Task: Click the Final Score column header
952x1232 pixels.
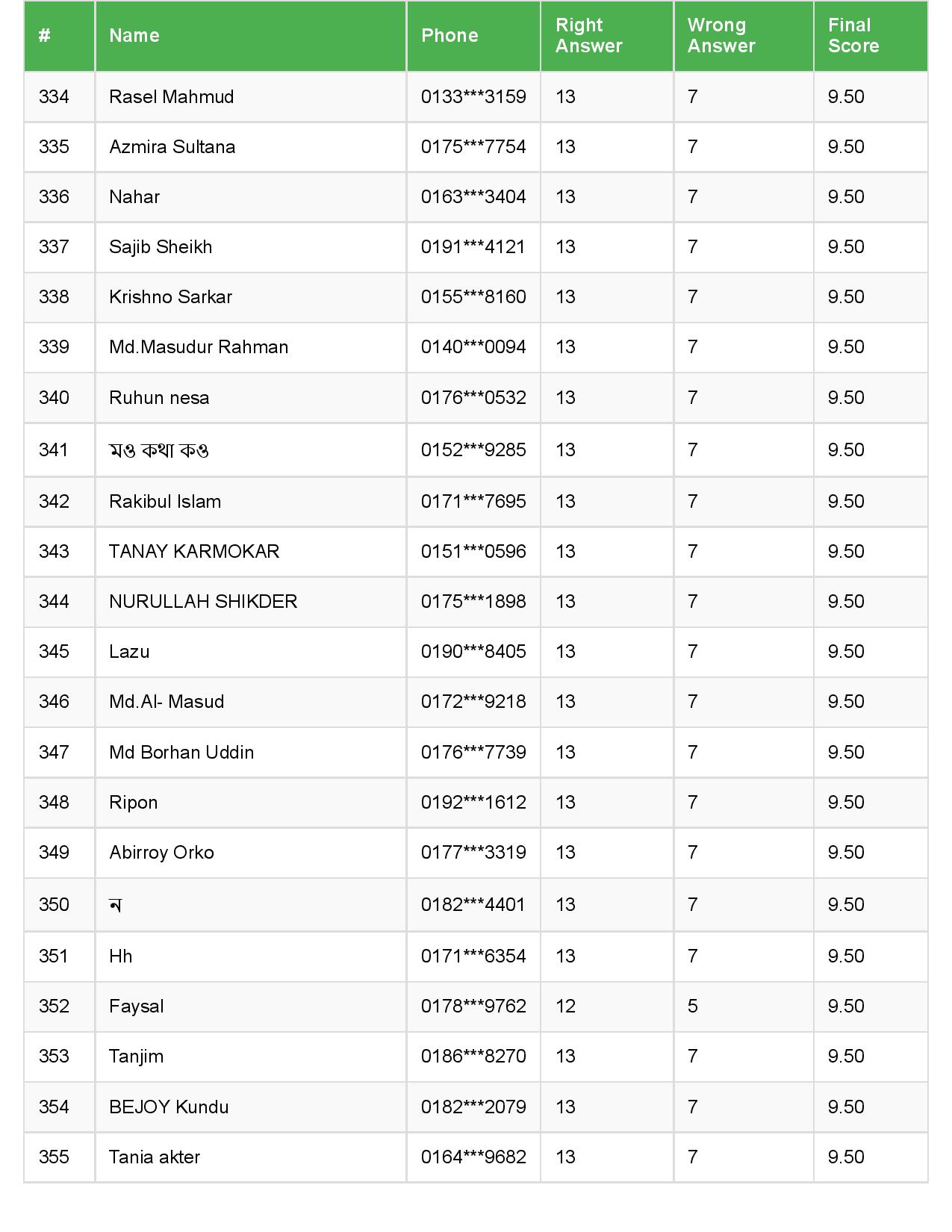Action: point(853,36)
